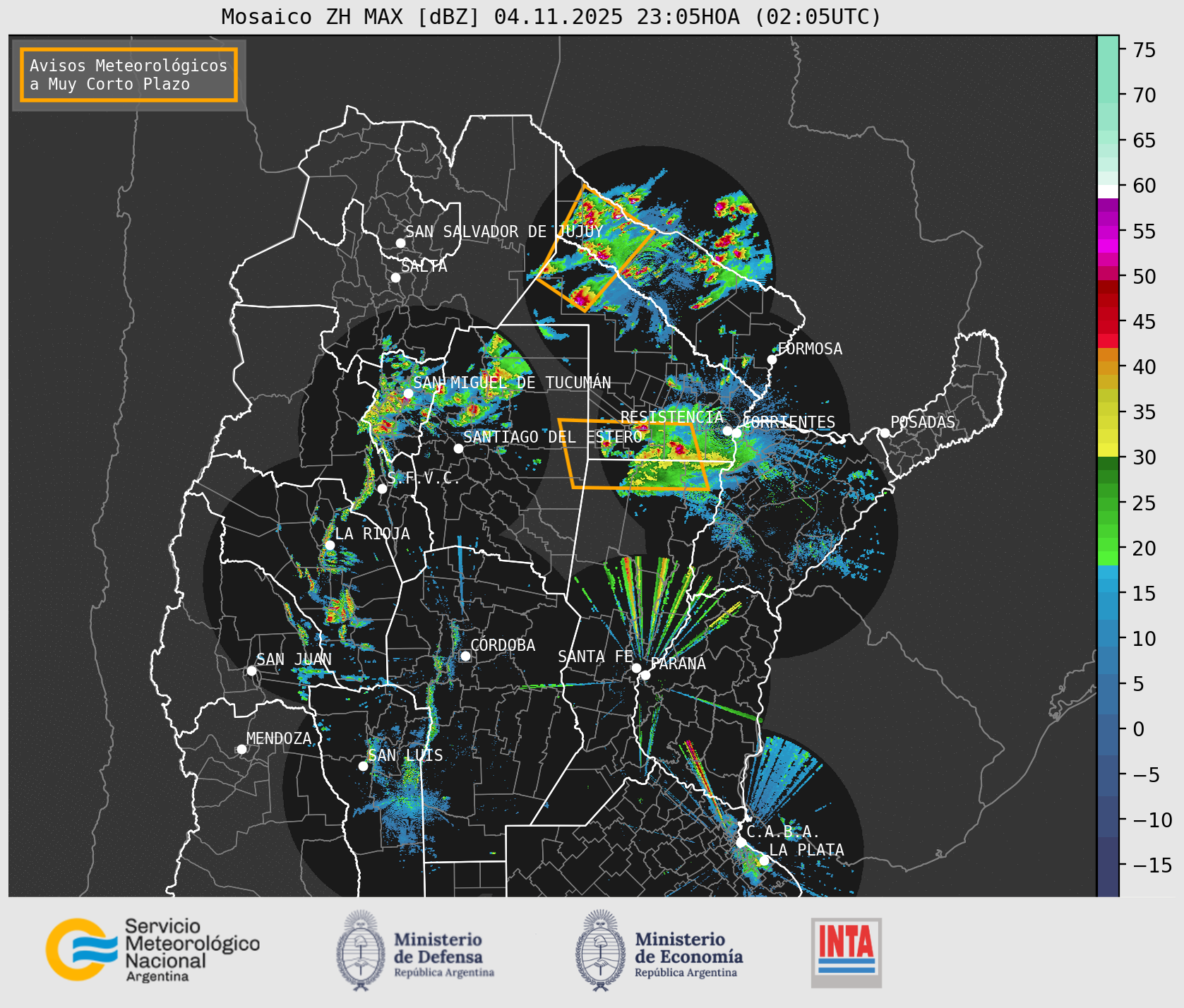Screen dimensions: 1184x1008
Task: Click the Posadas city dot
Action: click(x=885, y=433)
